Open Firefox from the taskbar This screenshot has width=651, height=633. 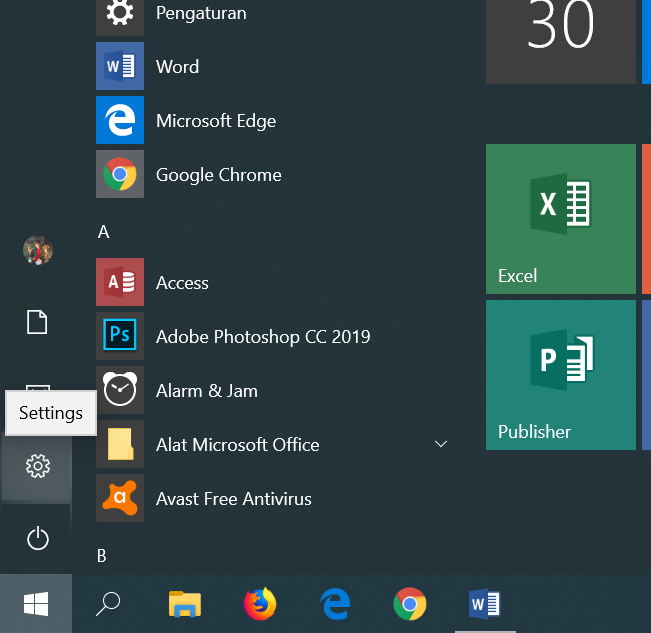[x=259, y=604]
